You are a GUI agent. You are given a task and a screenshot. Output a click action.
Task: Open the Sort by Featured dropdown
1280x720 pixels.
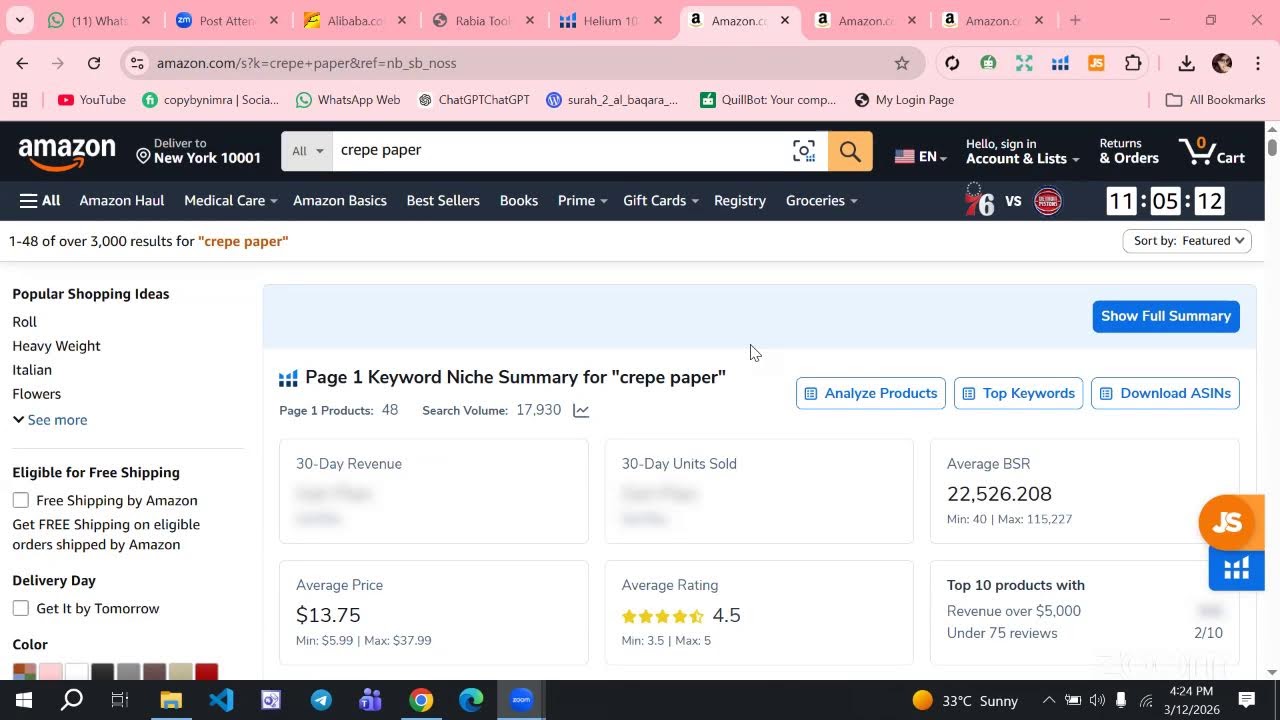click(1187, 241)
